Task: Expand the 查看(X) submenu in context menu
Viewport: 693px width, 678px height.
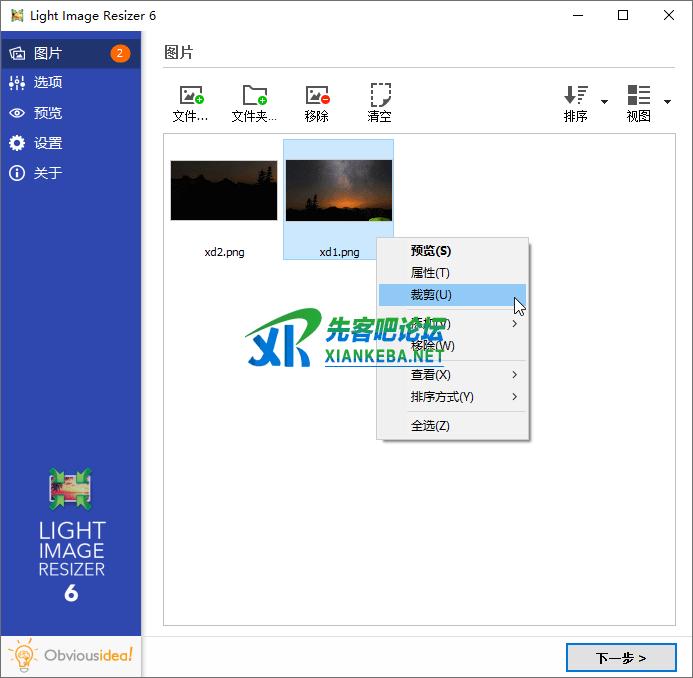Action: (452, 375)
